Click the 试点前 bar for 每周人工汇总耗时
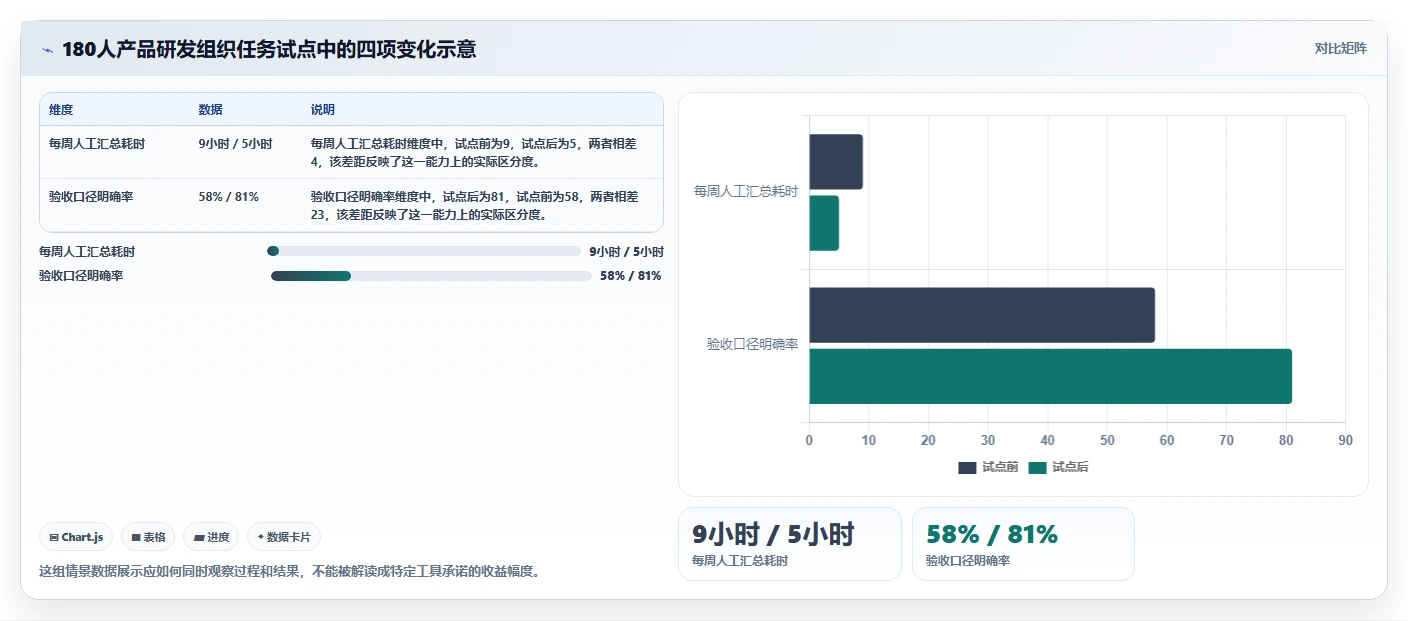Viewport: 1408px width, 621px height. coord(836,161)
